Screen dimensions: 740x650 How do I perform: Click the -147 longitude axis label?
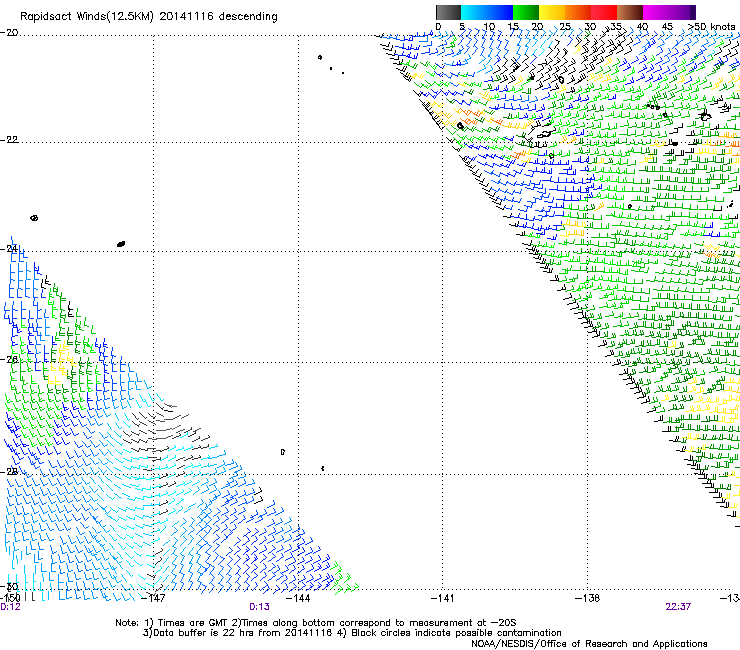[154, 598]
